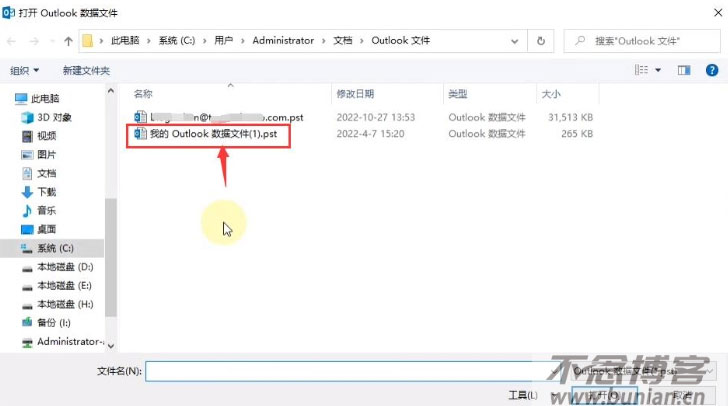Viewport: 728px width, 406px height.
Task: Go up one folder level arrow
Action: tap(68, 41)
